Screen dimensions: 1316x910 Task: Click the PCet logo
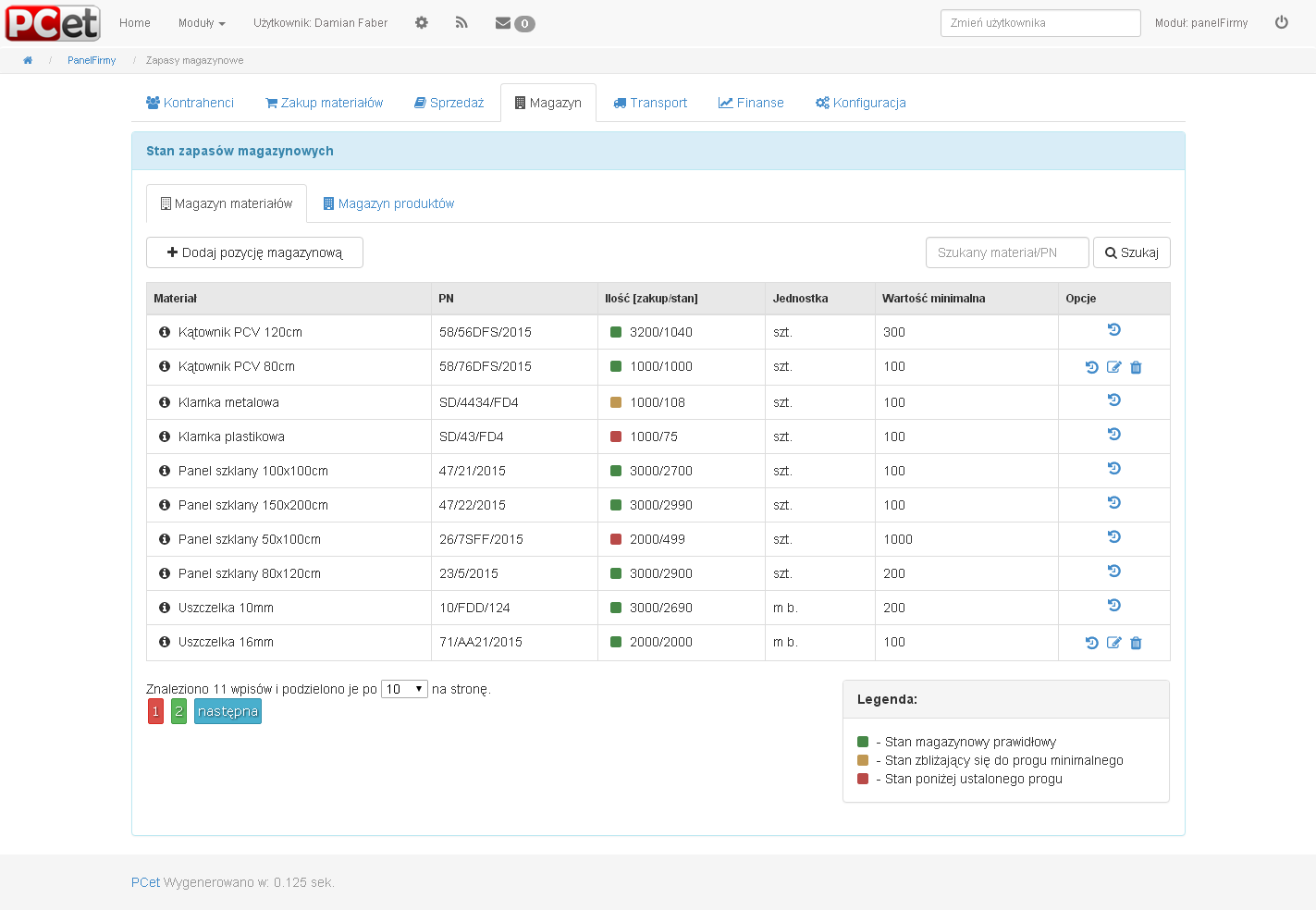click(x=53, y=23)
